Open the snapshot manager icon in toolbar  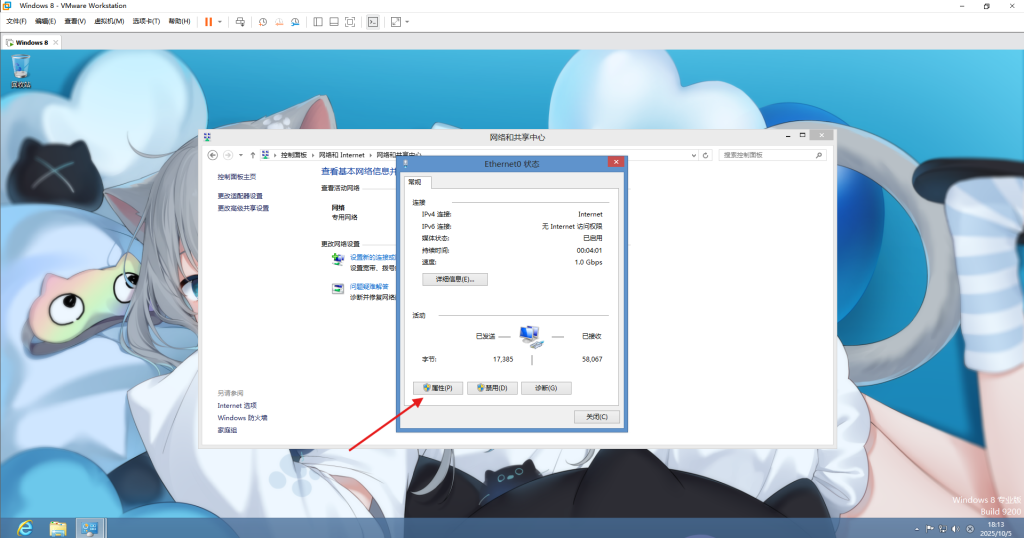click(x=295, y=21)
